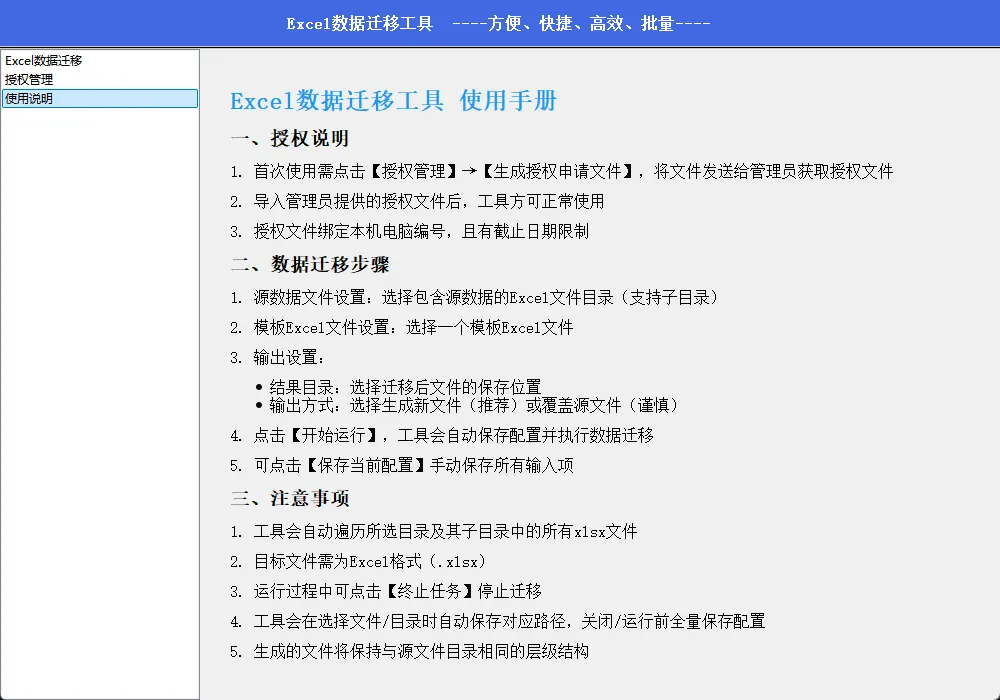Click the line 工具会自动遍历所选目录
Screen dimensions: 1000x700
434,531
